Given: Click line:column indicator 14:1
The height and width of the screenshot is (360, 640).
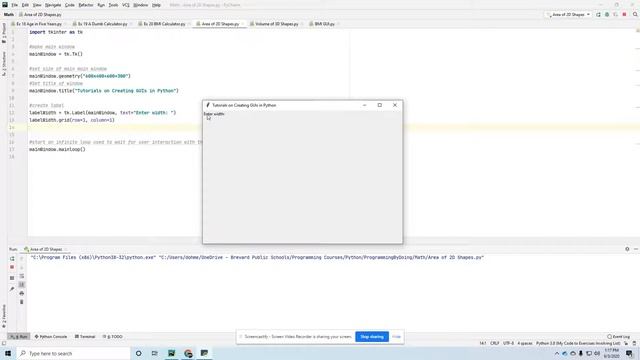Looking at the screenshot, I should 482,343.
